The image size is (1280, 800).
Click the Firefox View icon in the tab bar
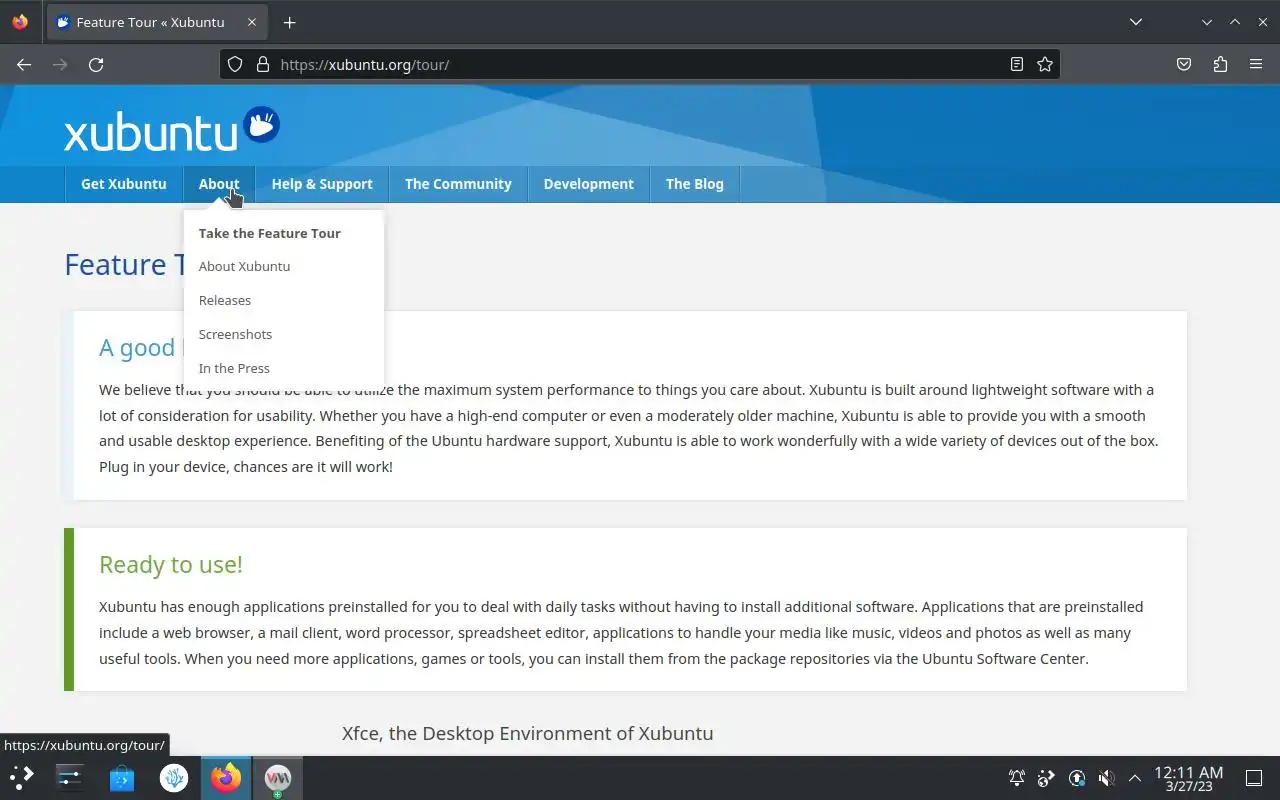(x=20, y=22)
